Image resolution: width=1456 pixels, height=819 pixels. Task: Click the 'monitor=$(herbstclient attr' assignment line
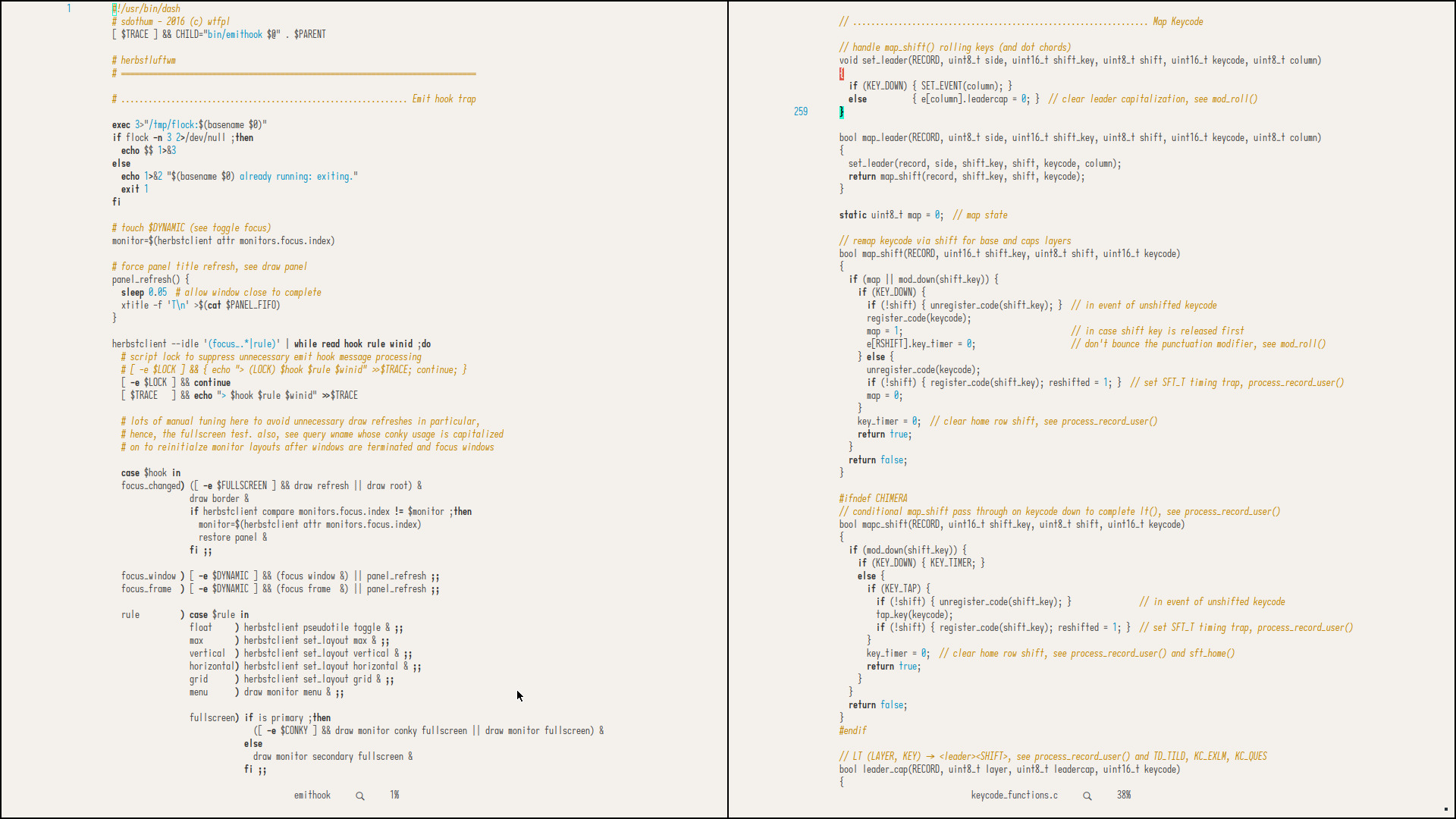click(223, 240)
